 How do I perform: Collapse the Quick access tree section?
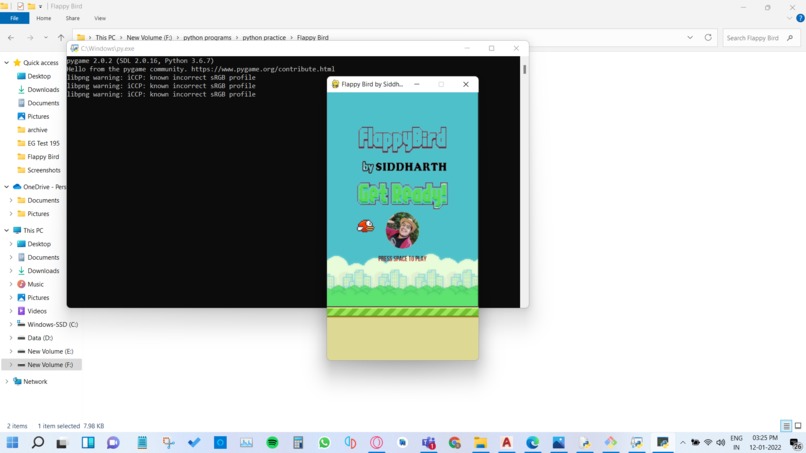coord(7,63)
